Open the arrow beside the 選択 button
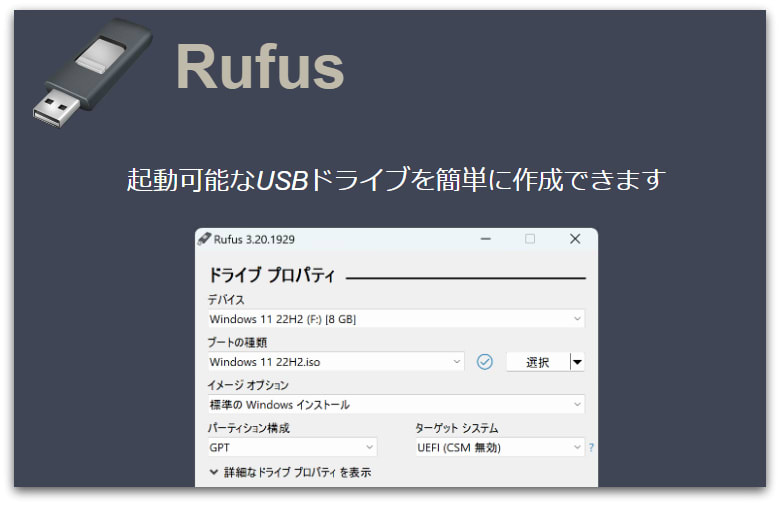The image size is (780, 505). pyautogui.click(x=577, y=362)
